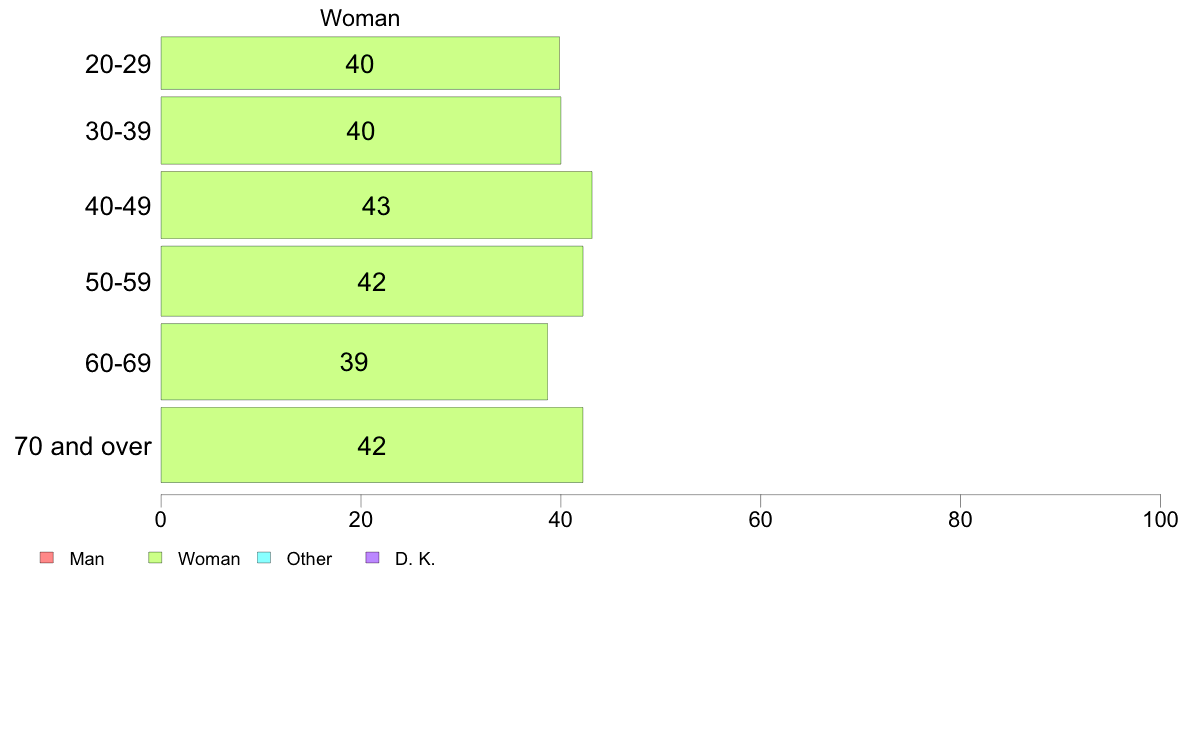
Task: Click the 60 tick on the x-axis
Action: tap(760, 519)
